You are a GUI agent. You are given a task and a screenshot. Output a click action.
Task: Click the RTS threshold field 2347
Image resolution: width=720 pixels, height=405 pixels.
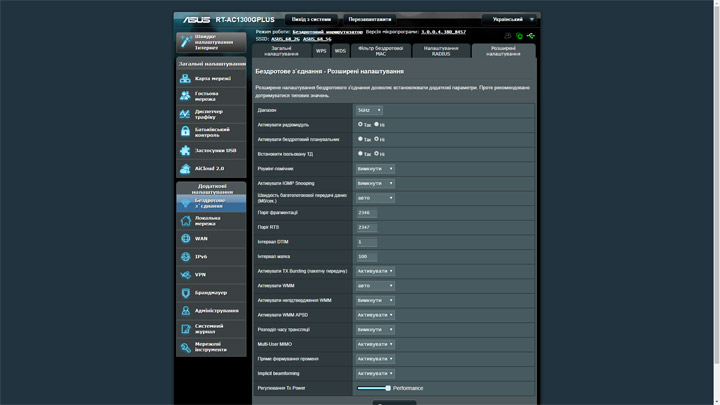pos(367,227)
